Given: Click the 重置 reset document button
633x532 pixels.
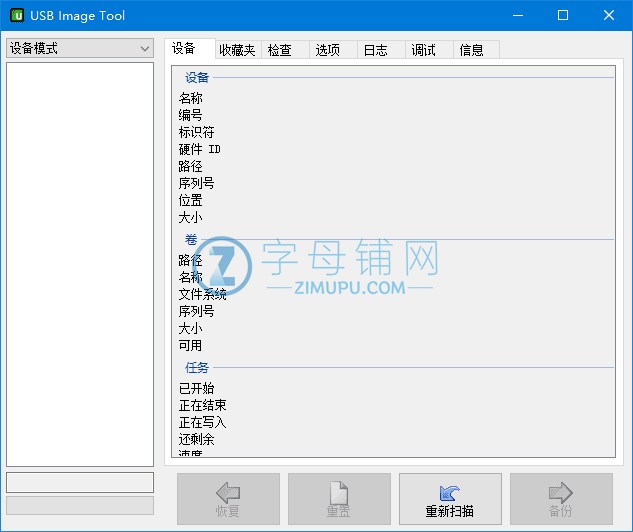Looking at the screenshot, I should click(x=339, y=499).
